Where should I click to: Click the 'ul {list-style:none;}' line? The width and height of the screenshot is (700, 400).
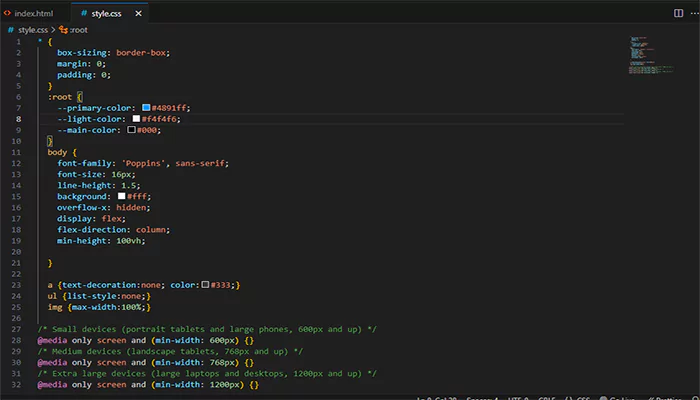(x=99, y=296)
